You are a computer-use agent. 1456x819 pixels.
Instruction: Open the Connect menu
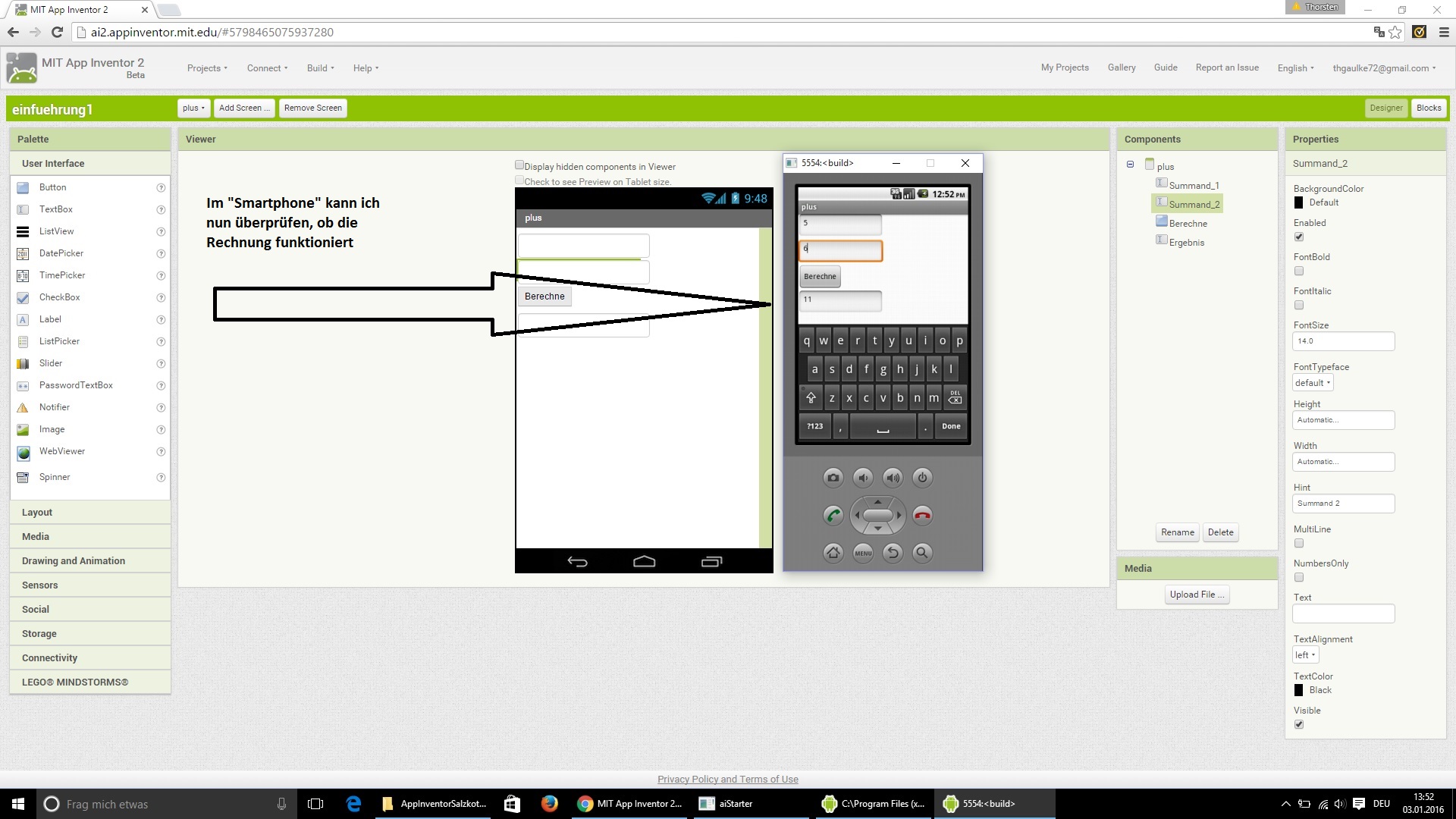[x=267, y=68]
